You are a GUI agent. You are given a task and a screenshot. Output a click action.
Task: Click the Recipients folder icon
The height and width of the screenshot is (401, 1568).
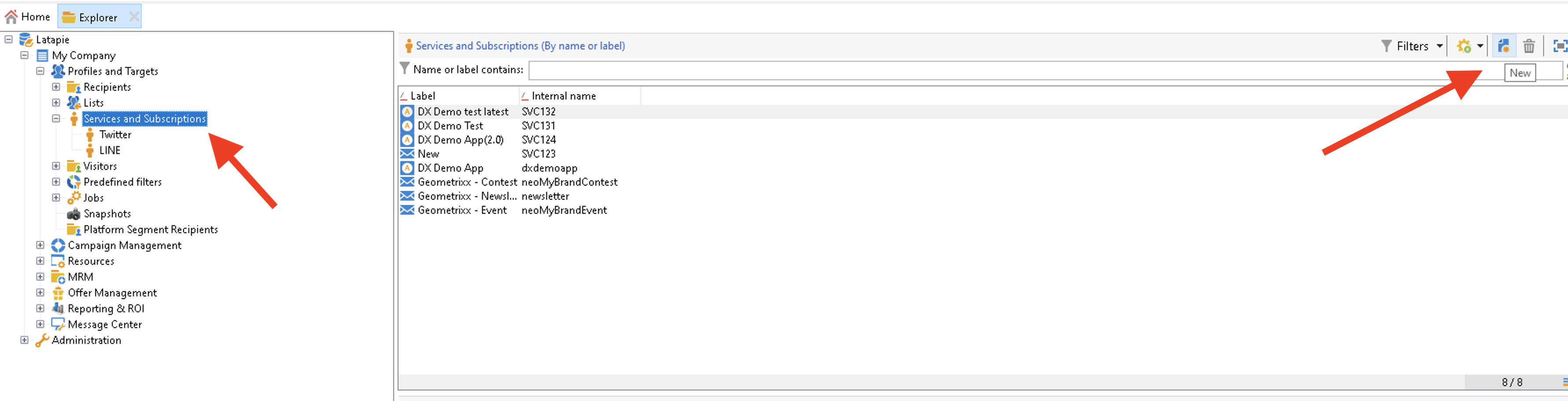(x=74, y=87)
